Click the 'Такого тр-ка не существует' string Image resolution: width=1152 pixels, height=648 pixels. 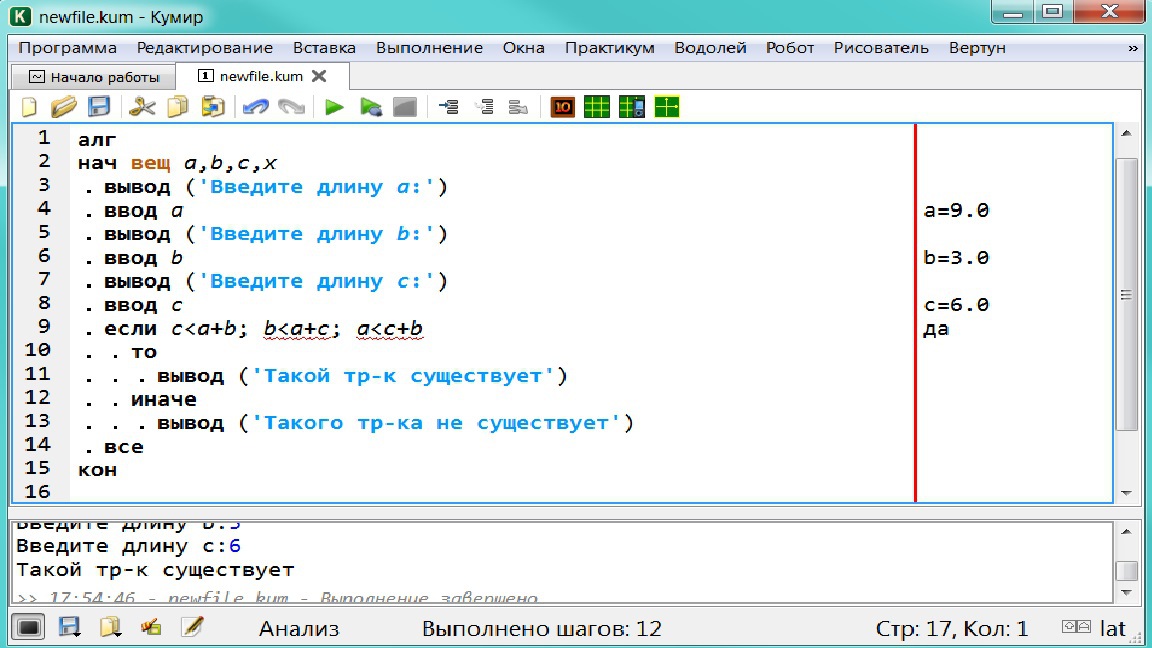436,423
